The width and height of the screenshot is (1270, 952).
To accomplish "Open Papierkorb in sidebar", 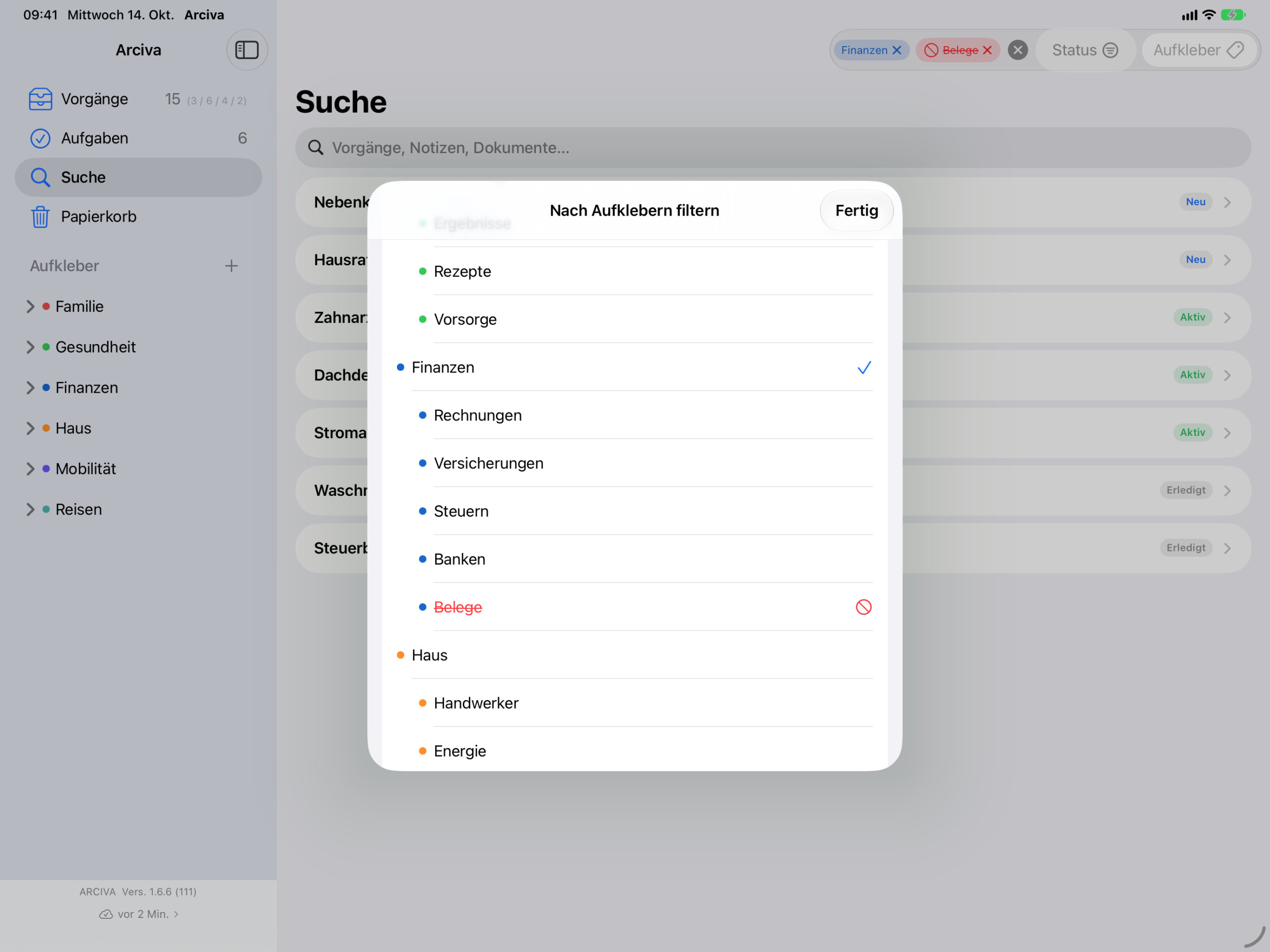I will (x=138, y=216).
